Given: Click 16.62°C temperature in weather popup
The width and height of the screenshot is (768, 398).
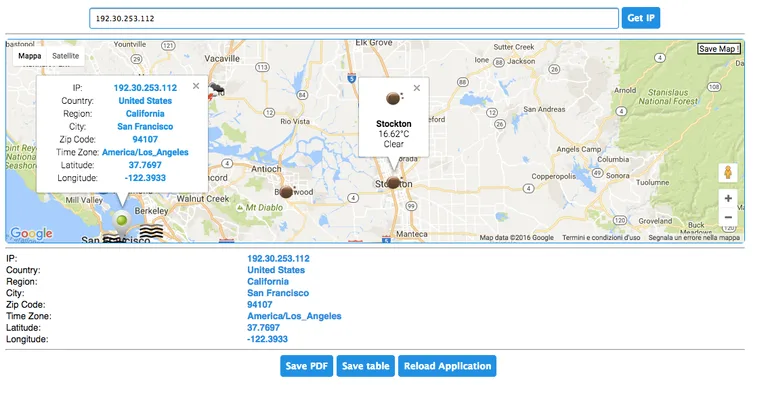Looking at the screenshot, I should click(394, 134).
